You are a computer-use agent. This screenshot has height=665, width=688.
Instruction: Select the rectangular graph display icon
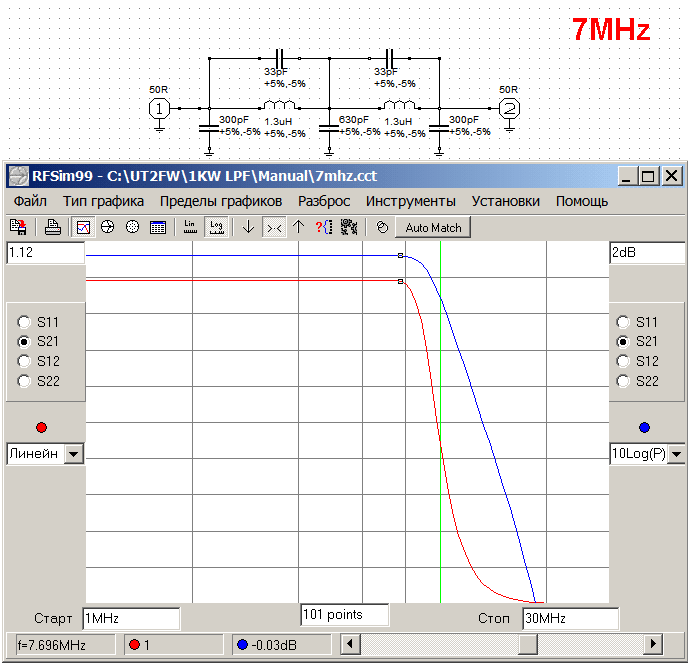tap(83, 227)
